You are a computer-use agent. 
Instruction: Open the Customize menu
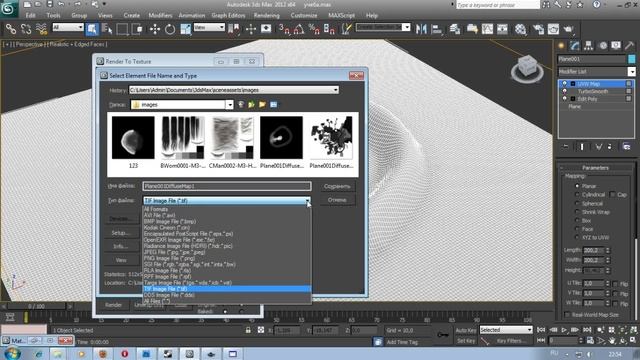[304, 16]
